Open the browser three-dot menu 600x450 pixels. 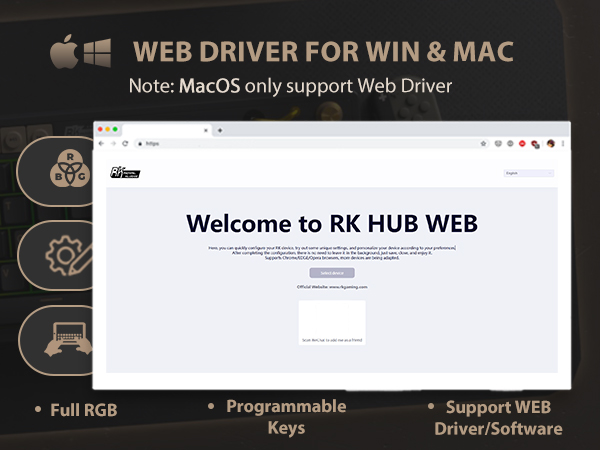coord(563,143)
